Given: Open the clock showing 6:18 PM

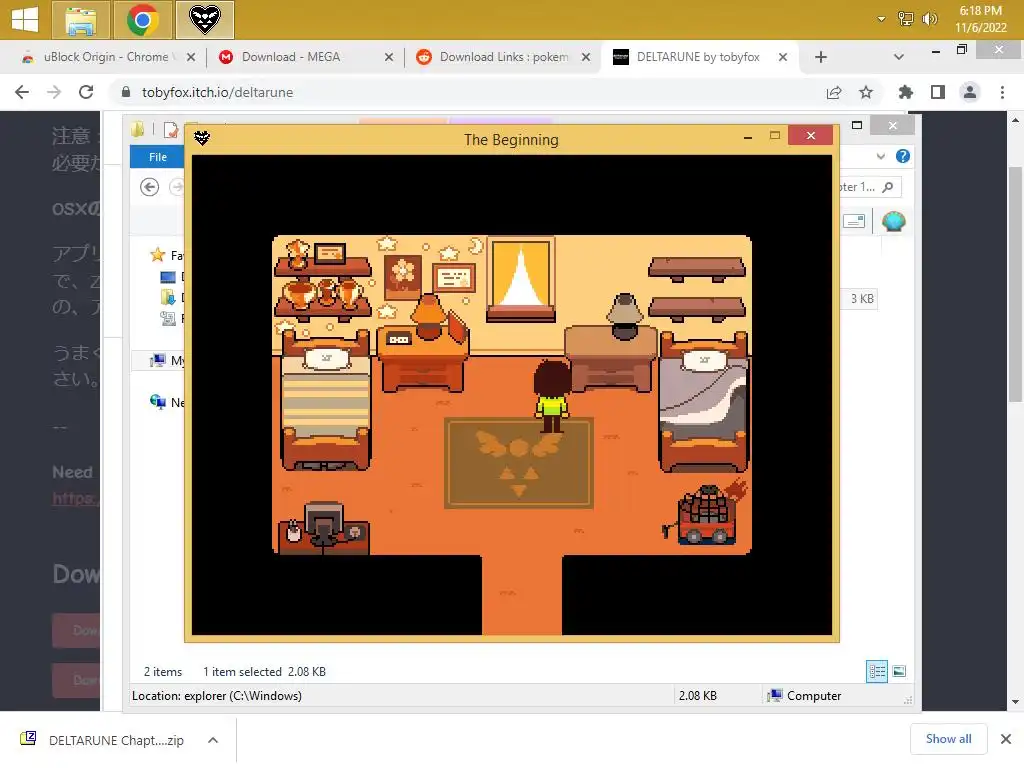Looking at the screenshot, I should pos(980,19).
